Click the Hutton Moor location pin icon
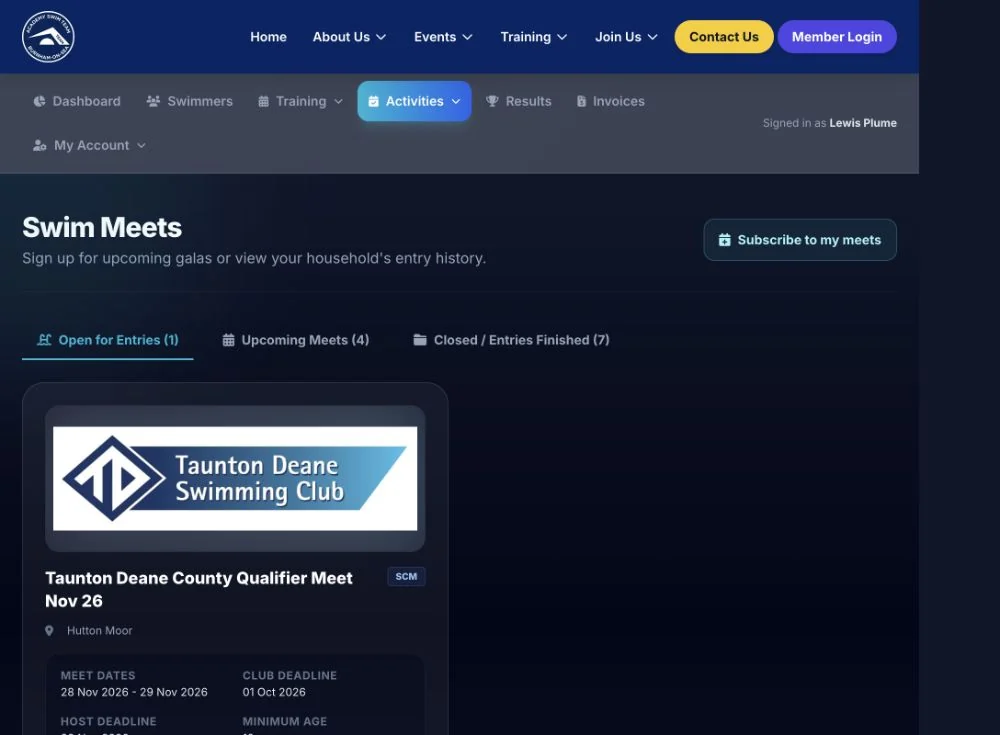This screenshot has width=1000, height=735. coord(49,630)
